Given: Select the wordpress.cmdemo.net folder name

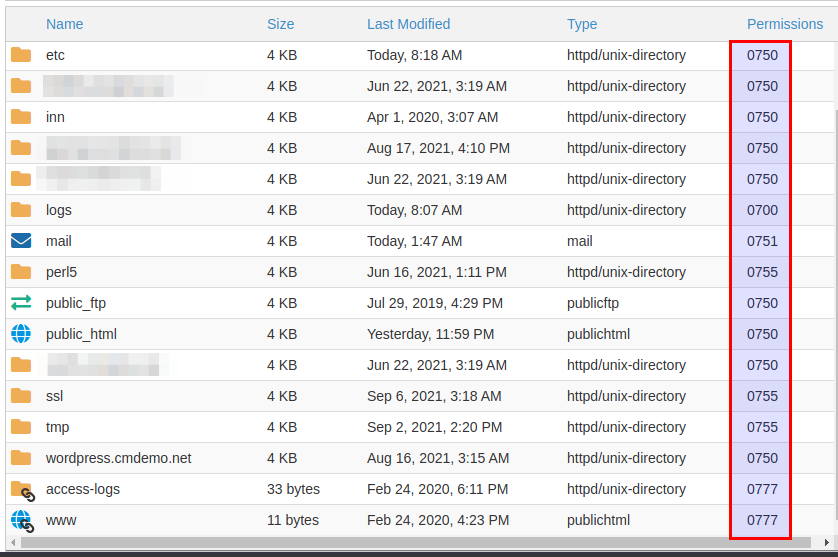Looking at the screenshot, I should point(118,458).
